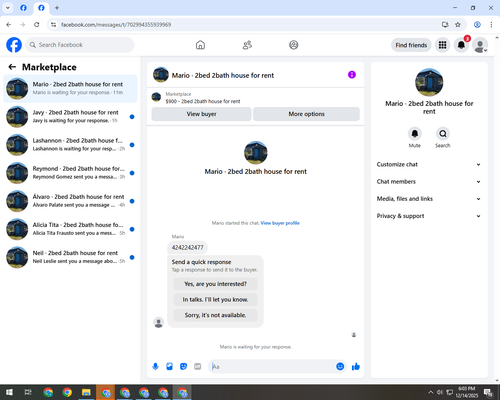Open the Notifications bell
Image resolution: width=500 pixels, height=400 pixels.
[461, 45]
